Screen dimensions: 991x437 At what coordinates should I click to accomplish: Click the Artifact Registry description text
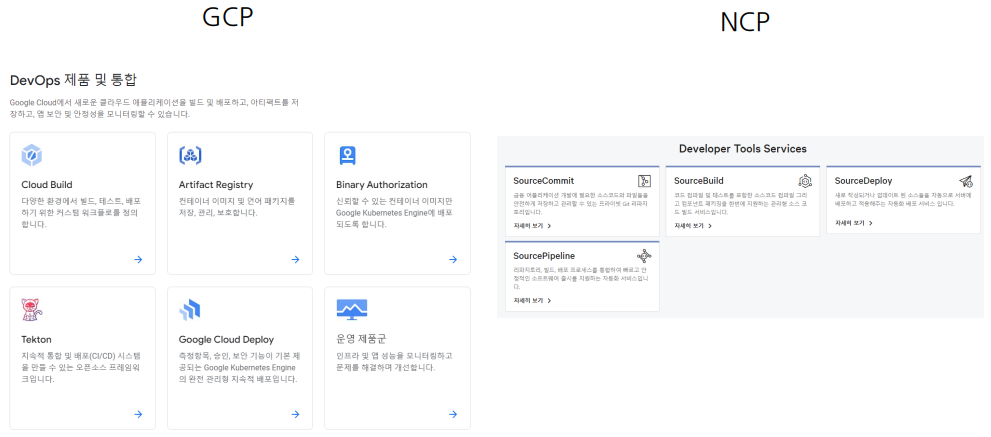point(237,207)
